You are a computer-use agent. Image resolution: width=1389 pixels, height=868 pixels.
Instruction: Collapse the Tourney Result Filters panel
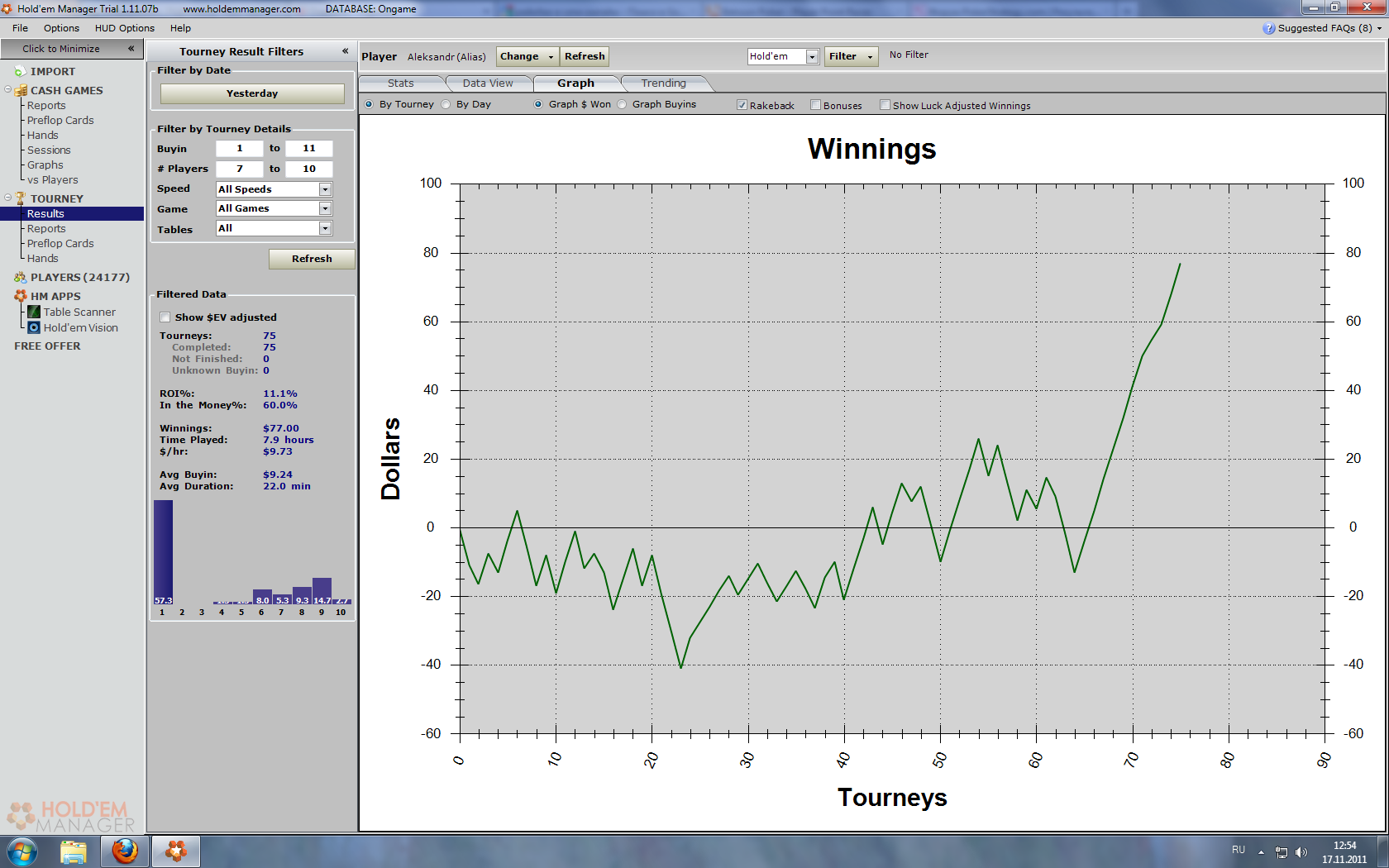345,51
